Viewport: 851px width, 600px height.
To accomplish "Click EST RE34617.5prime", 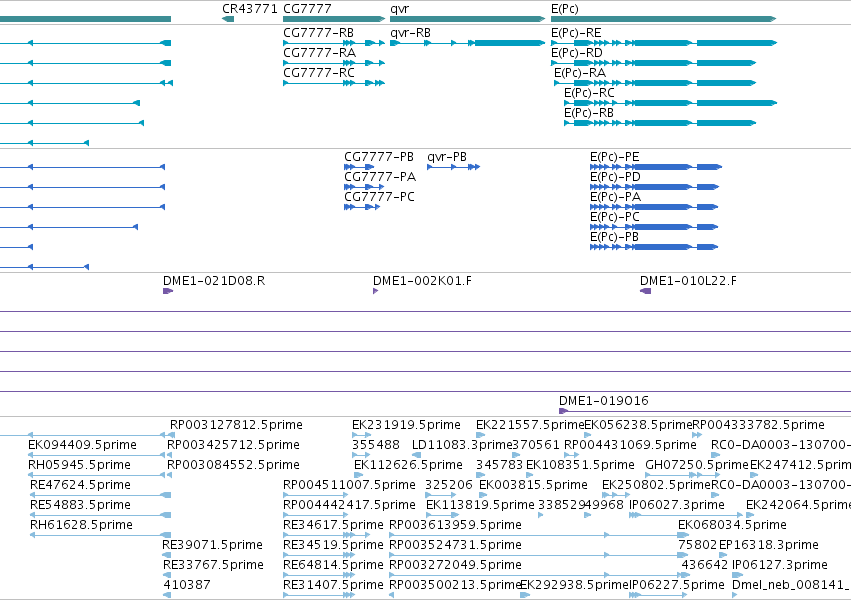I will pos(333,525).
